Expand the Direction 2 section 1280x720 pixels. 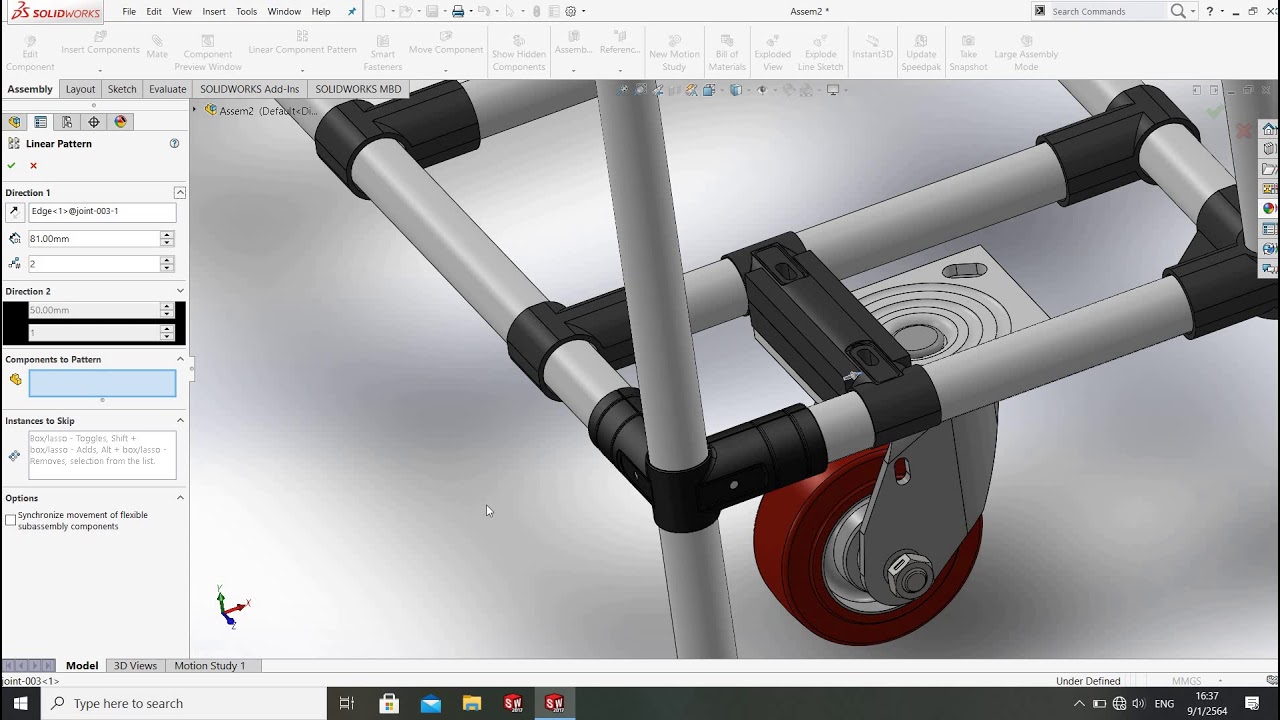180,291
